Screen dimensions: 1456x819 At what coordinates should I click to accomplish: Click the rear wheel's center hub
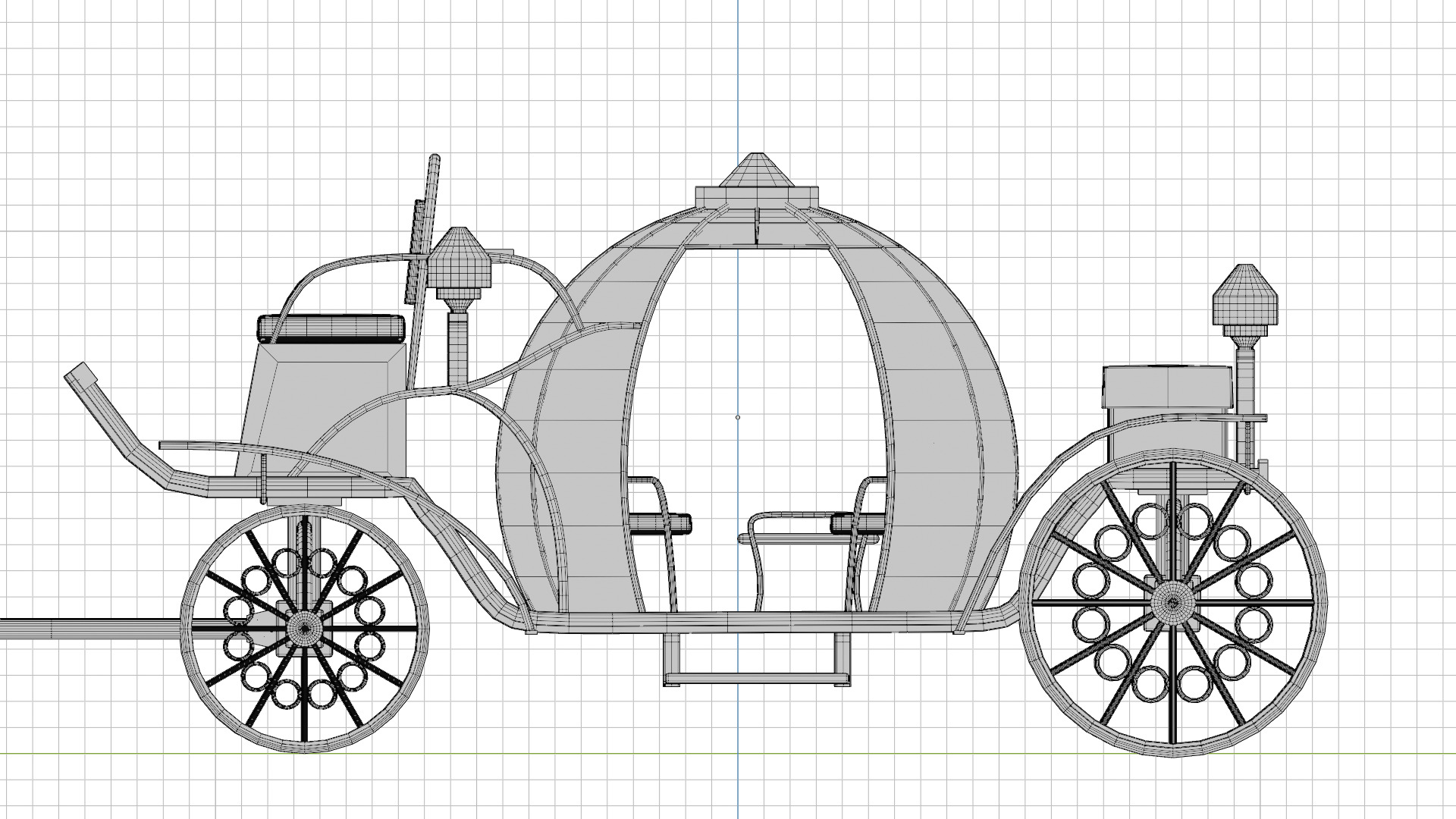click(x=1172, y=604)
